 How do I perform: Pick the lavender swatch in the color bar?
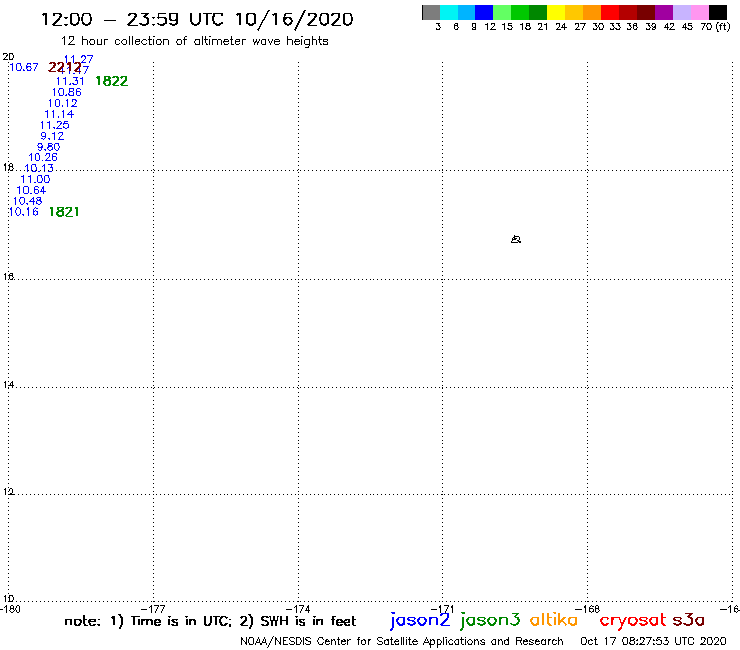[x=681, y=12]
